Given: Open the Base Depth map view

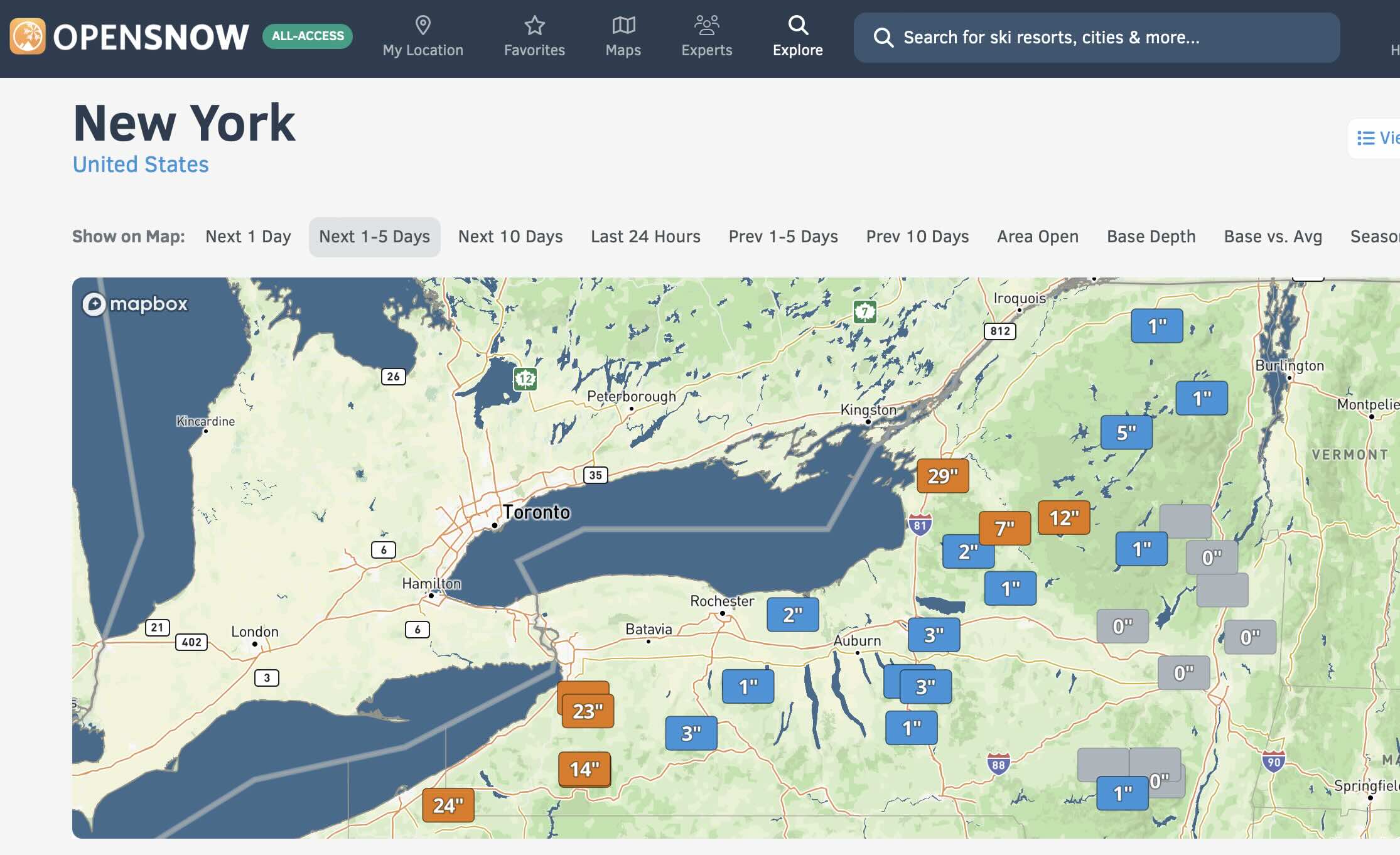Looking at the screenshot, I should pos(1151,236).
